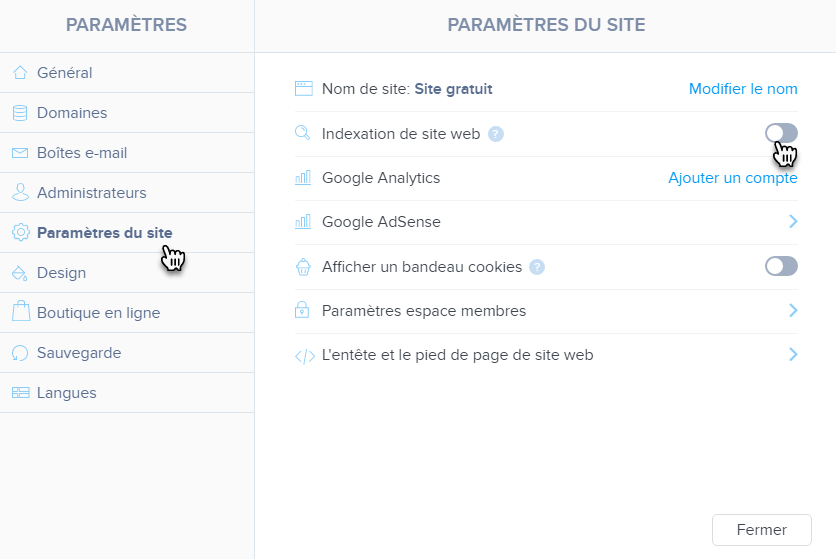The width and height of the screenshot is (836, 559).
Task: Enable the Afficher un bandeau cookies switch
Action: coord(781,266)
